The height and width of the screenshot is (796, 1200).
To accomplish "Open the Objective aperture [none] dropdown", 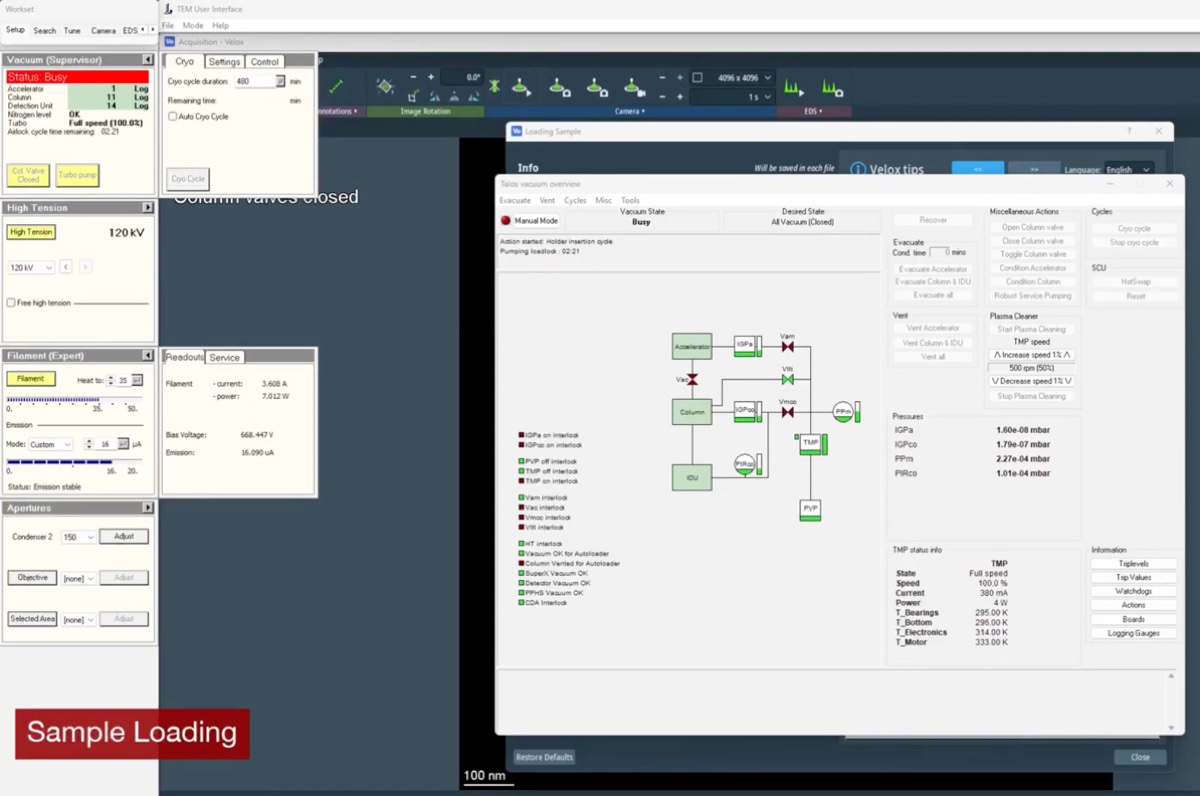I will [x=78, y=578].
